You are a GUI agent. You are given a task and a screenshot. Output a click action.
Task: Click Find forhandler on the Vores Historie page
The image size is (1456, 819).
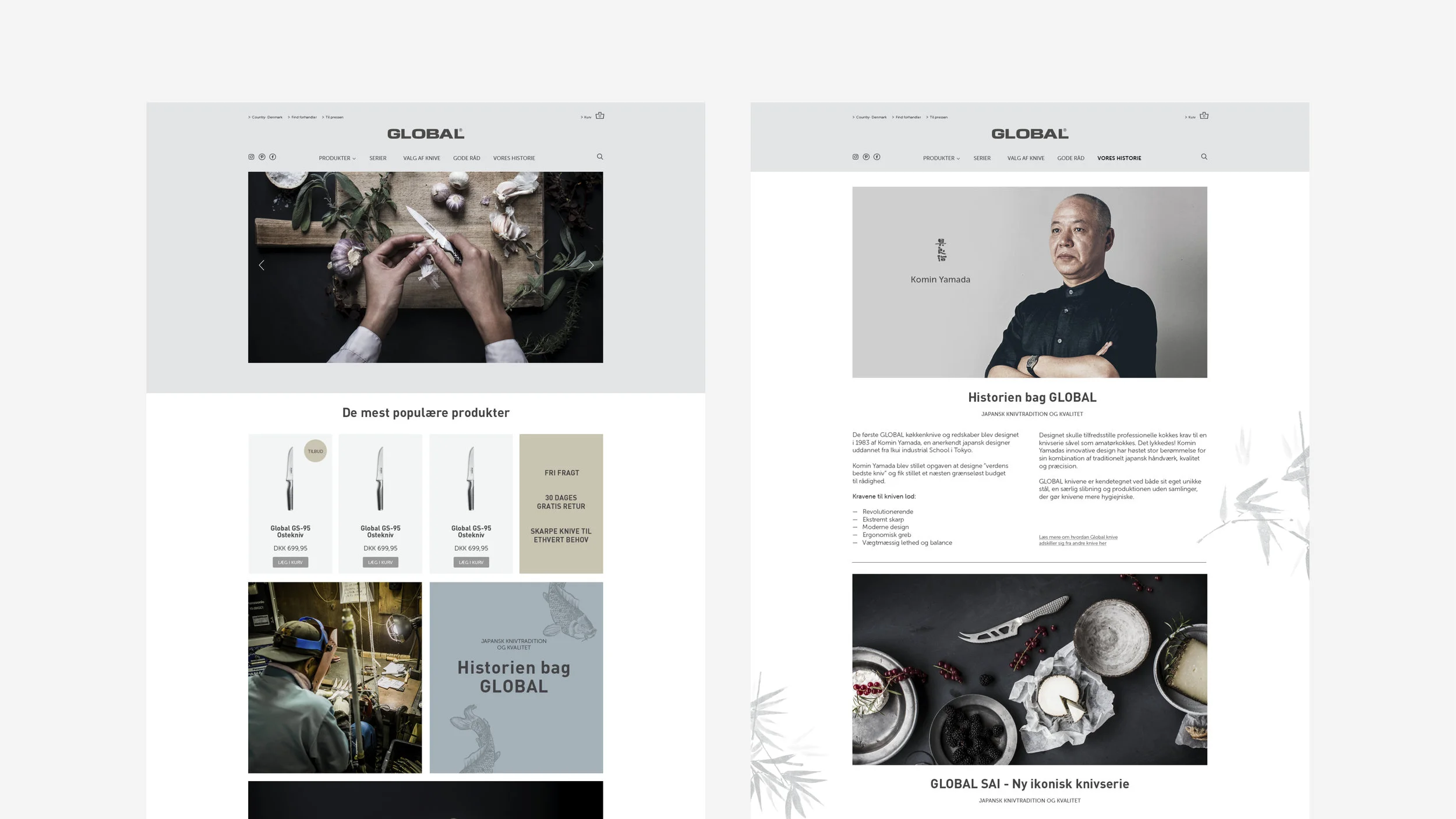906,117
